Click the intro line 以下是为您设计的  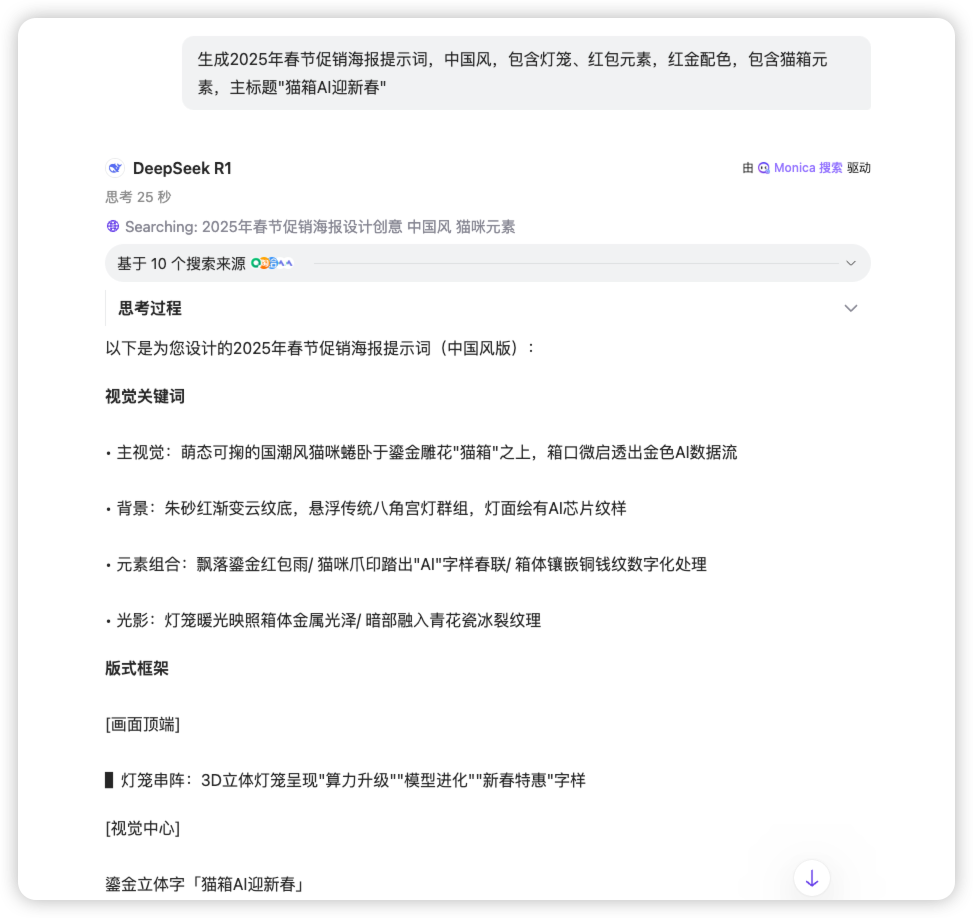tap(320, 348)
